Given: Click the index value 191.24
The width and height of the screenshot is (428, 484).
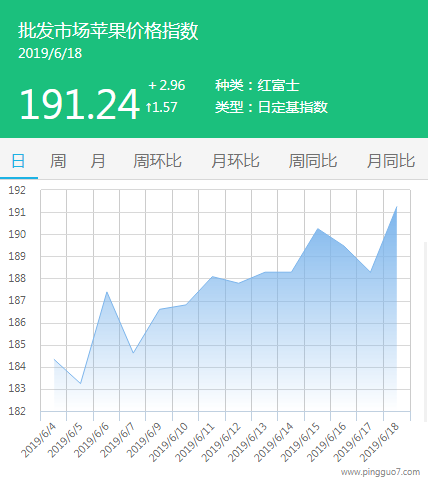Looking at the screenshot, I should [x=79, y=104].
